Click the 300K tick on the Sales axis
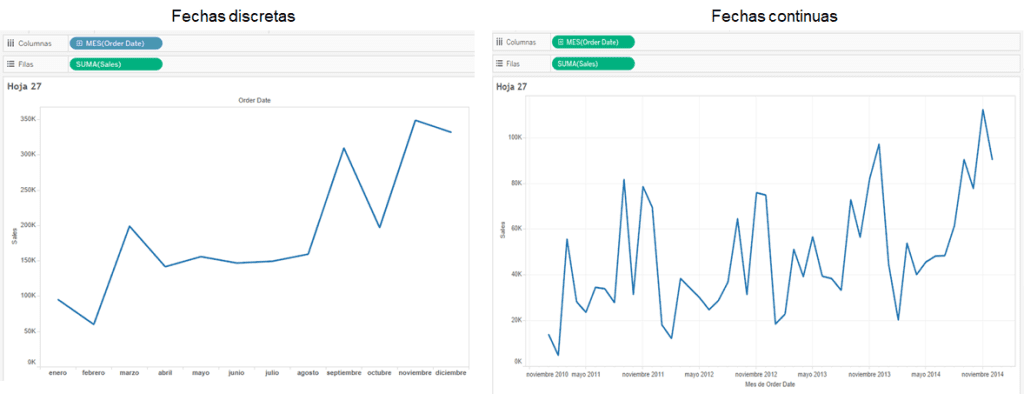Image resolution: width=1024 pixels, height=394 pixels. [x=28, y=155]
